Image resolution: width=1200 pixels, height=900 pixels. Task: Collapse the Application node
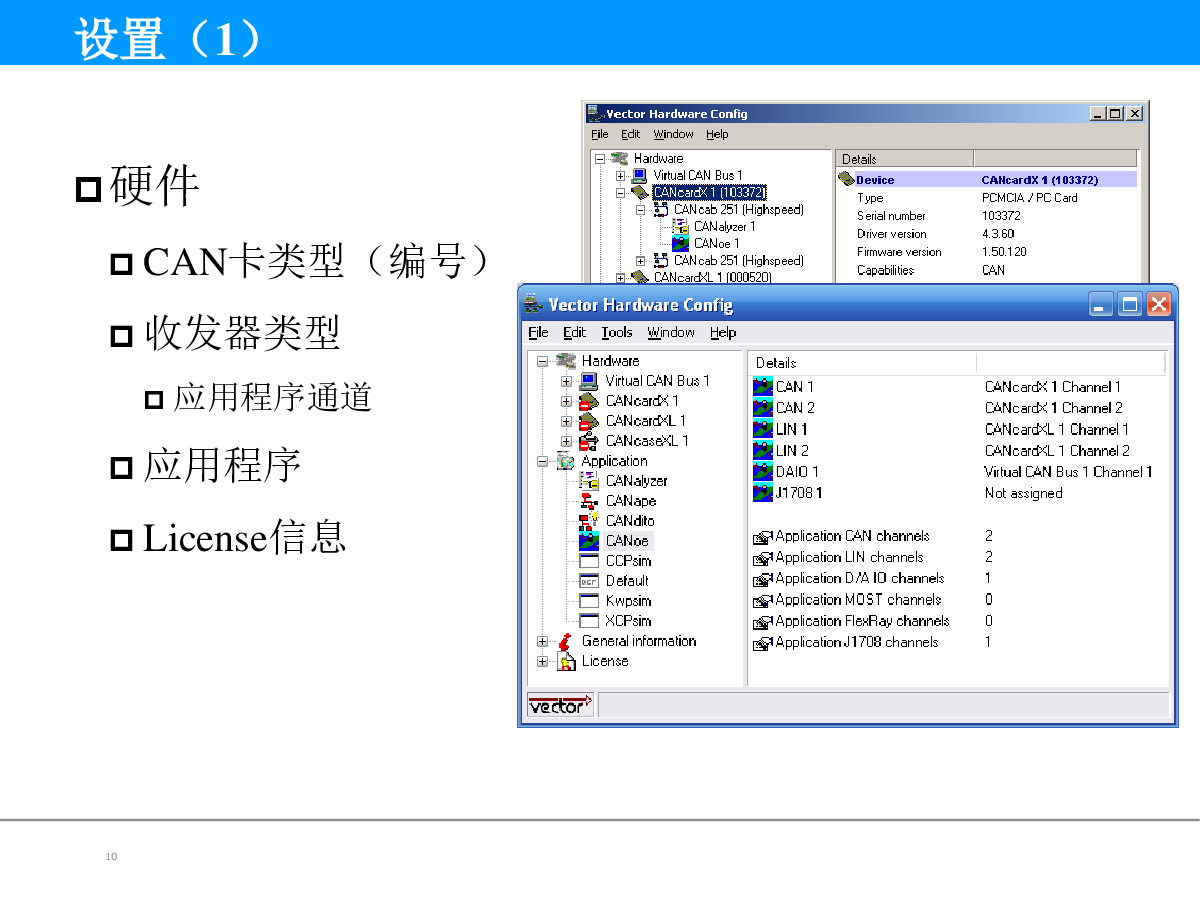542,461
